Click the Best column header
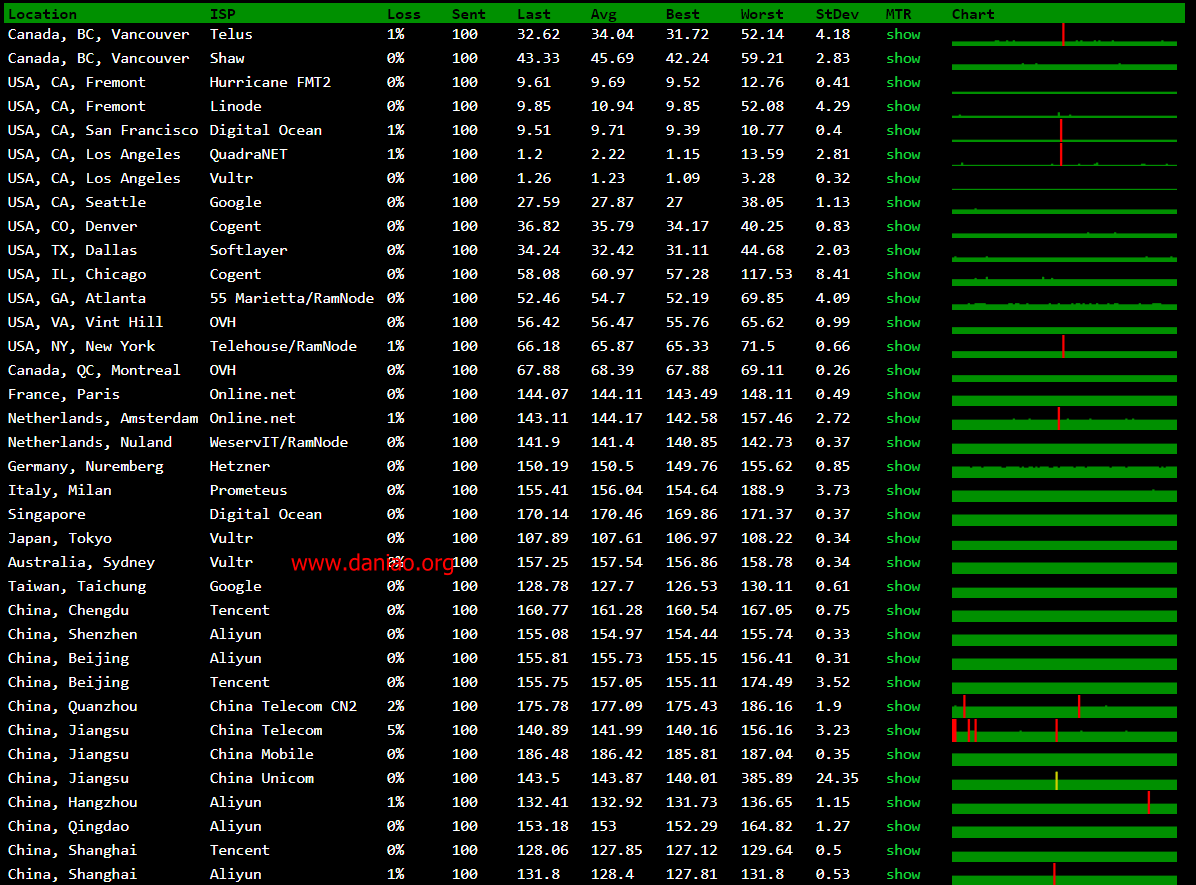 click(x=682, y=14)
